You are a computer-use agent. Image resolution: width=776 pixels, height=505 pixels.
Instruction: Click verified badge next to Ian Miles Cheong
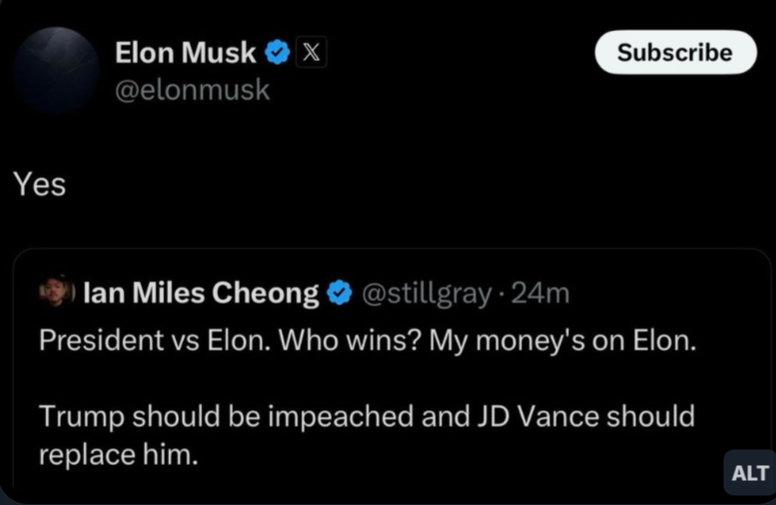click(x=339, y=293)
